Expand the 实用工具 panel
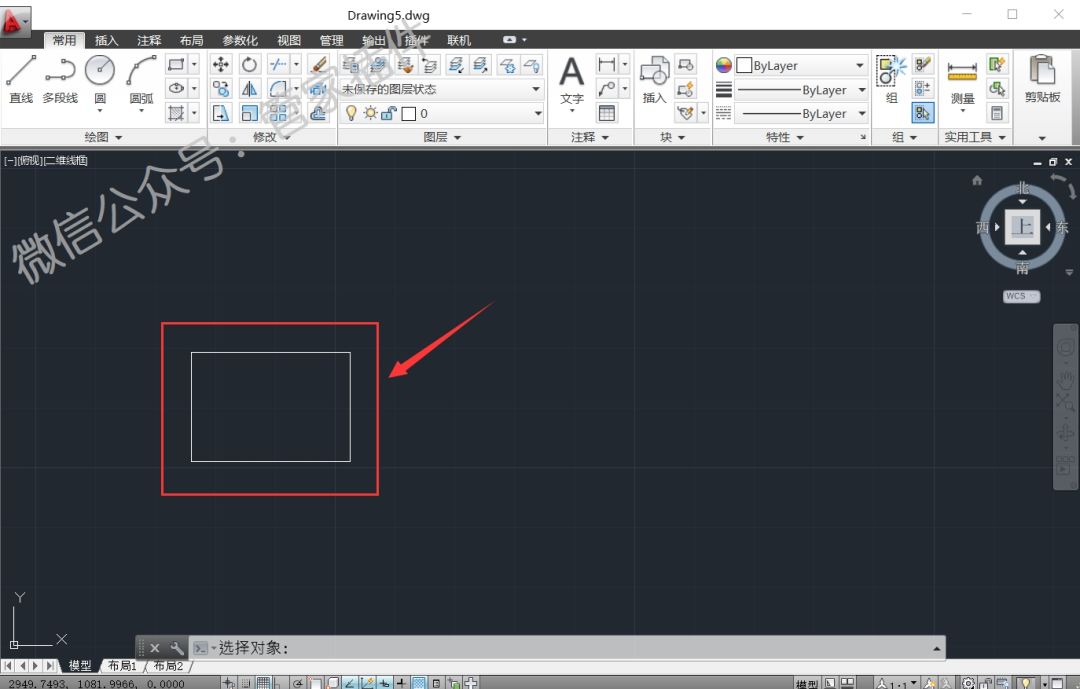 [x=975, y=137]
